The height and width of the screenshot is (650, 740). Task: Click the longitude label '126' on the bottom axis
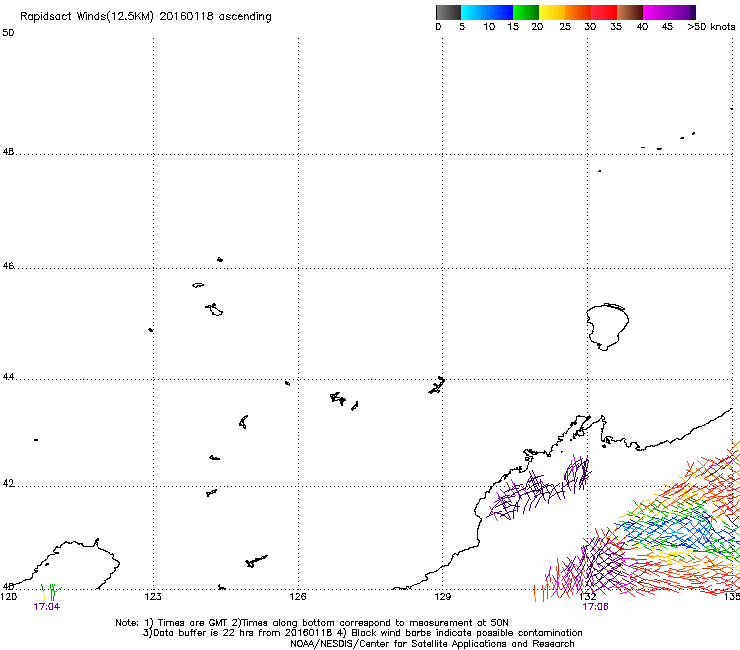tap(298, 597)
